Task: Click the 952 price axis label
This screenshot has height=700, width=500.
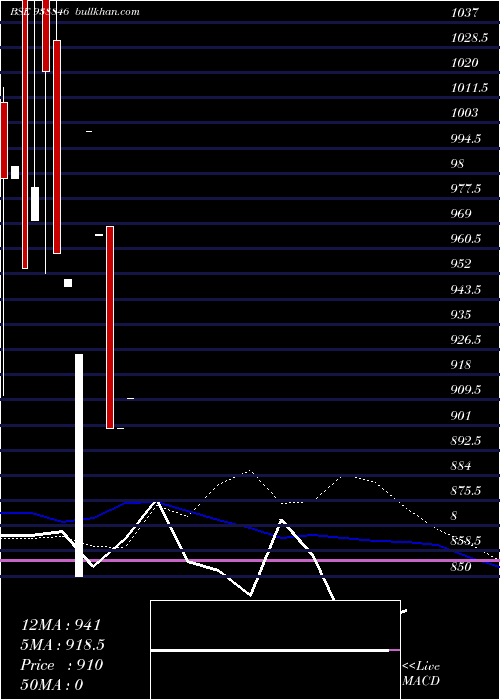Action: 461,264
